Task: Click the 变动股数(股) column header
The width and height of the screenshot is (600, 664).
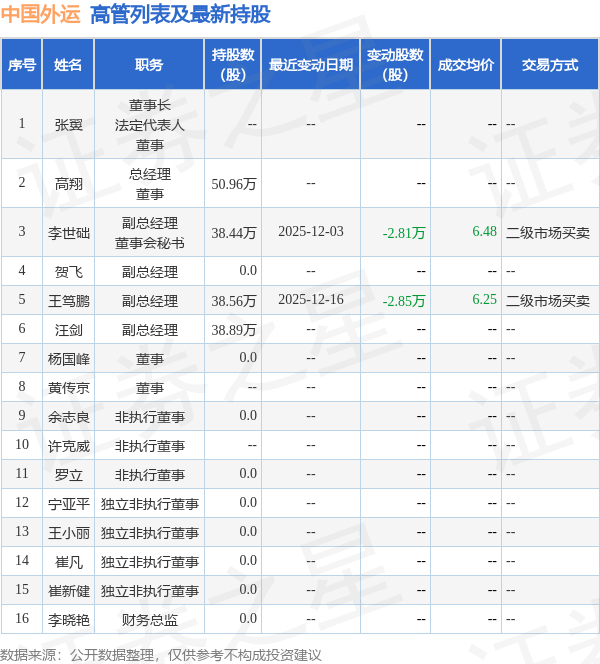Action: pyautogui.click(x=395, y=65)
